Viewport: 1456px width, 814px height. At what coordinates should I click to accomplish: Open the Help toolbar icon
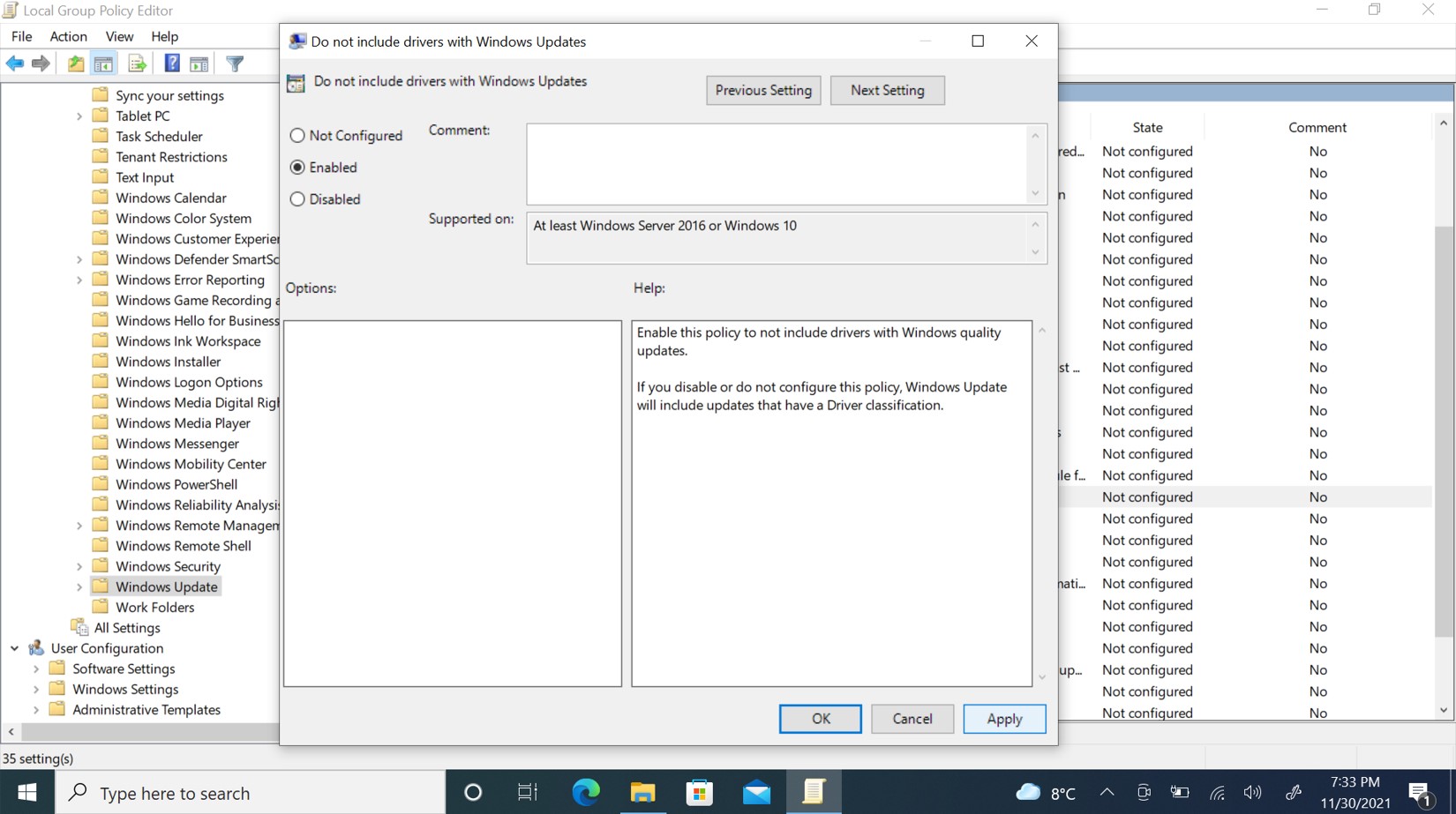172,63
